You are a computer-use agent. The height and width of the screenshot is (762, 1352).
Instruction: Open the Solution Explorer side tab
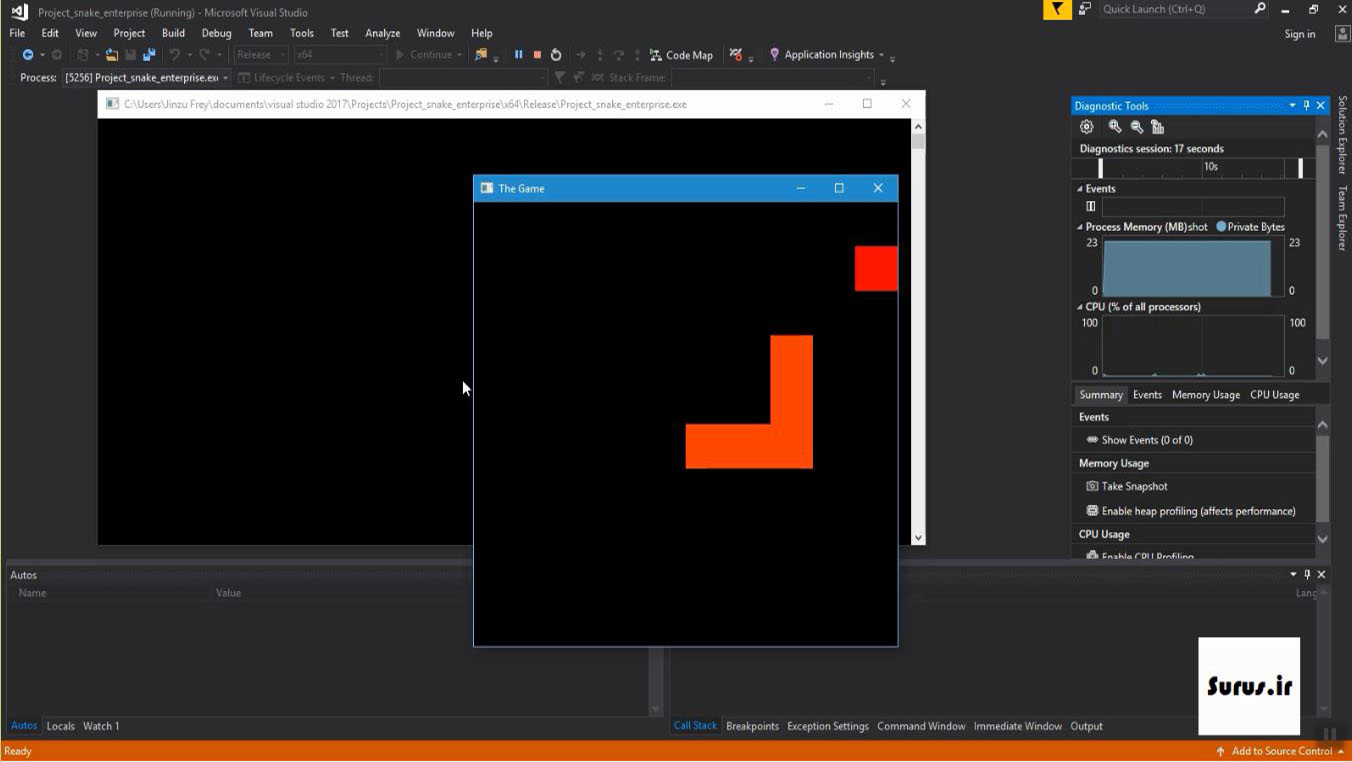tap(1342, 135)
